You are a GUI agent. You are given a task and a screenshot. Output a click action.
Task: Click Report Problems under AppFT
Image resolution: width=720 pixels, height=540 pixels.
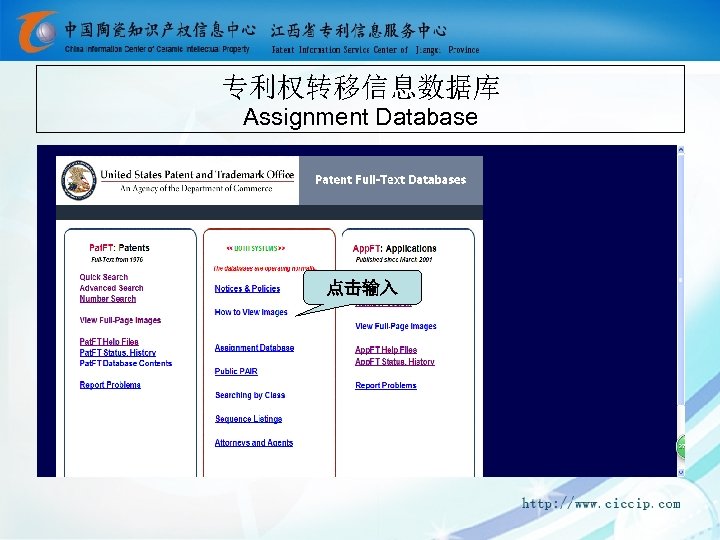(x=386, y=385)
